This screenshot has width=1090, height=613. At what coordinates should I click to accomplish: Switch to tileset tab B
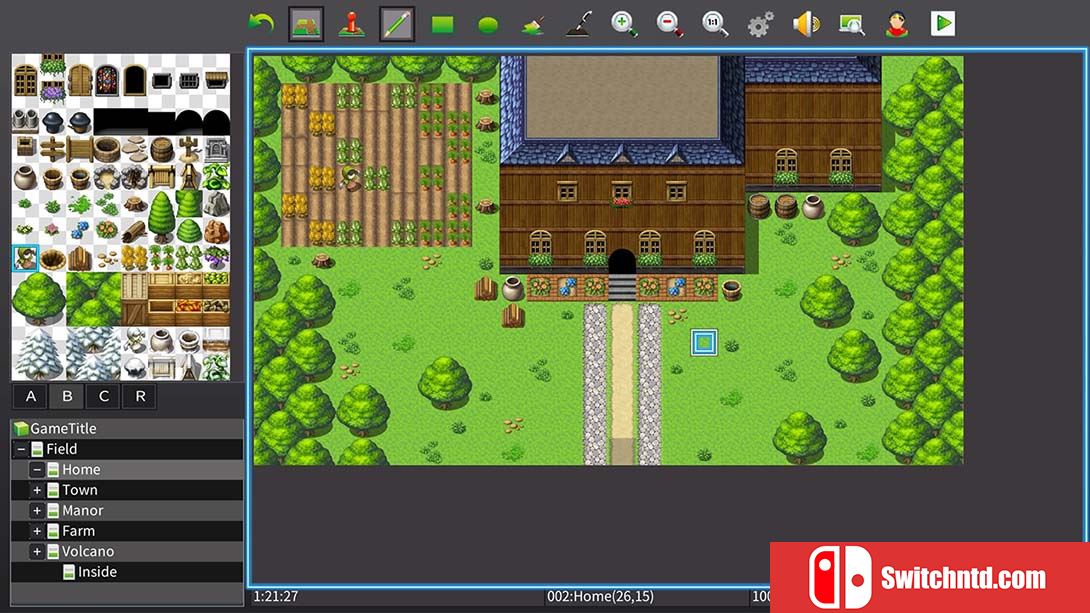click(67, 396)
